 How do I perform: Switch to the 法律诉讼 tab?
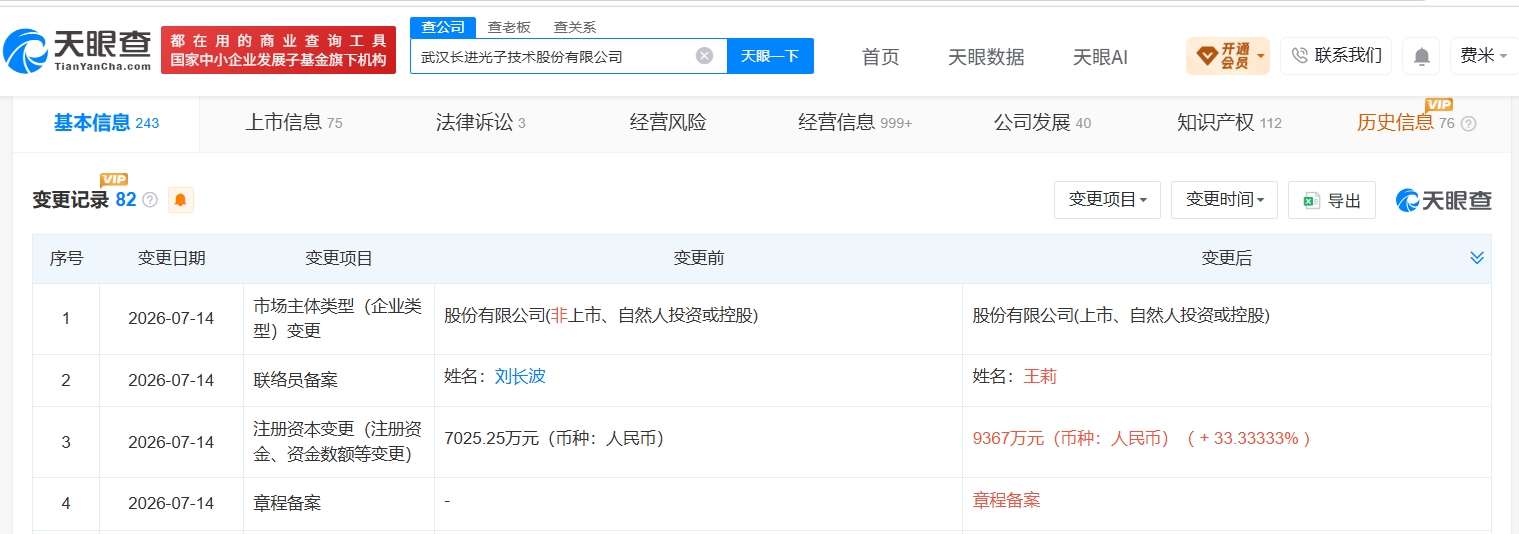tap(481, 123)
